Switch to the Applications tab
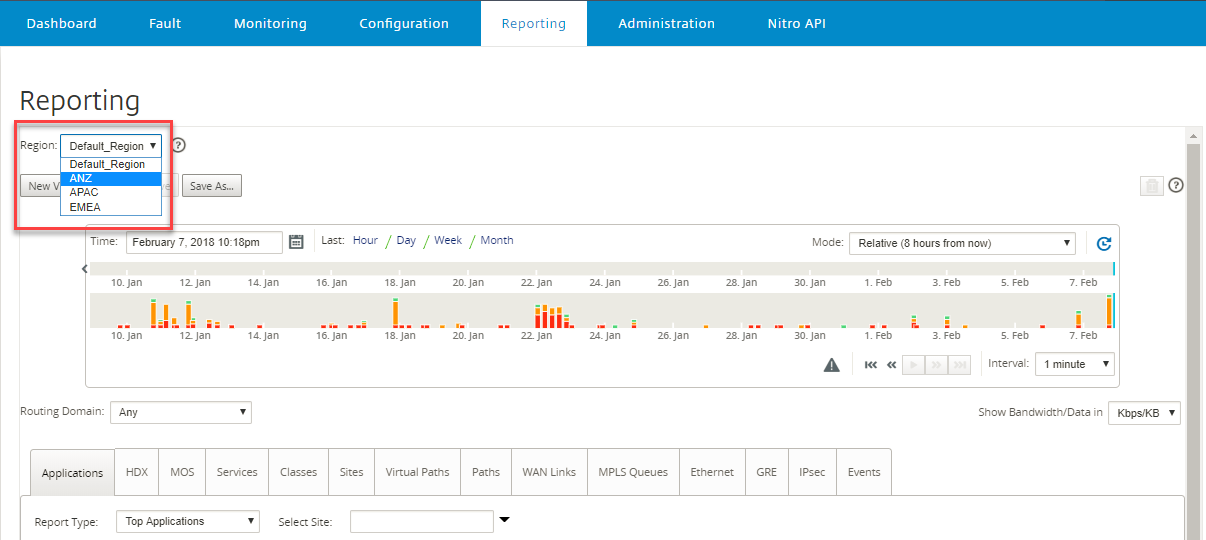Image resolution: width=1206 pixels, height=540 pixels. (x=73, y=473)
